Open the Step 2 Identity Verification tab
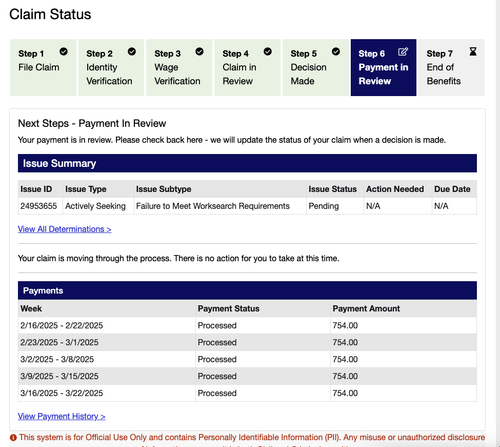Viewport: 500px width, 447px height. coord(111,68)
